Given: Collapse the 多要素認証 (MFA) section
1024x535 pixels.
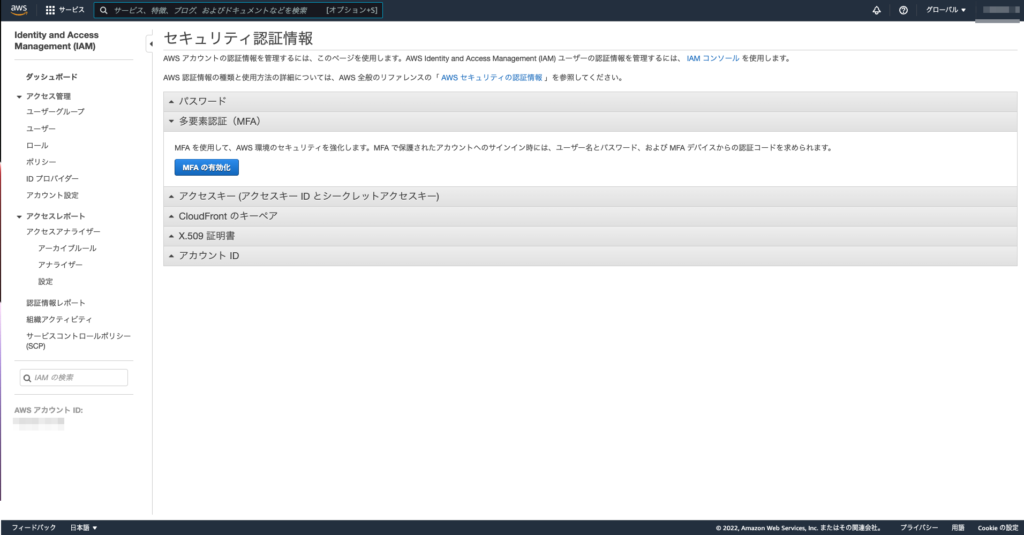Looking at the screenshot, I should point(219,121).
